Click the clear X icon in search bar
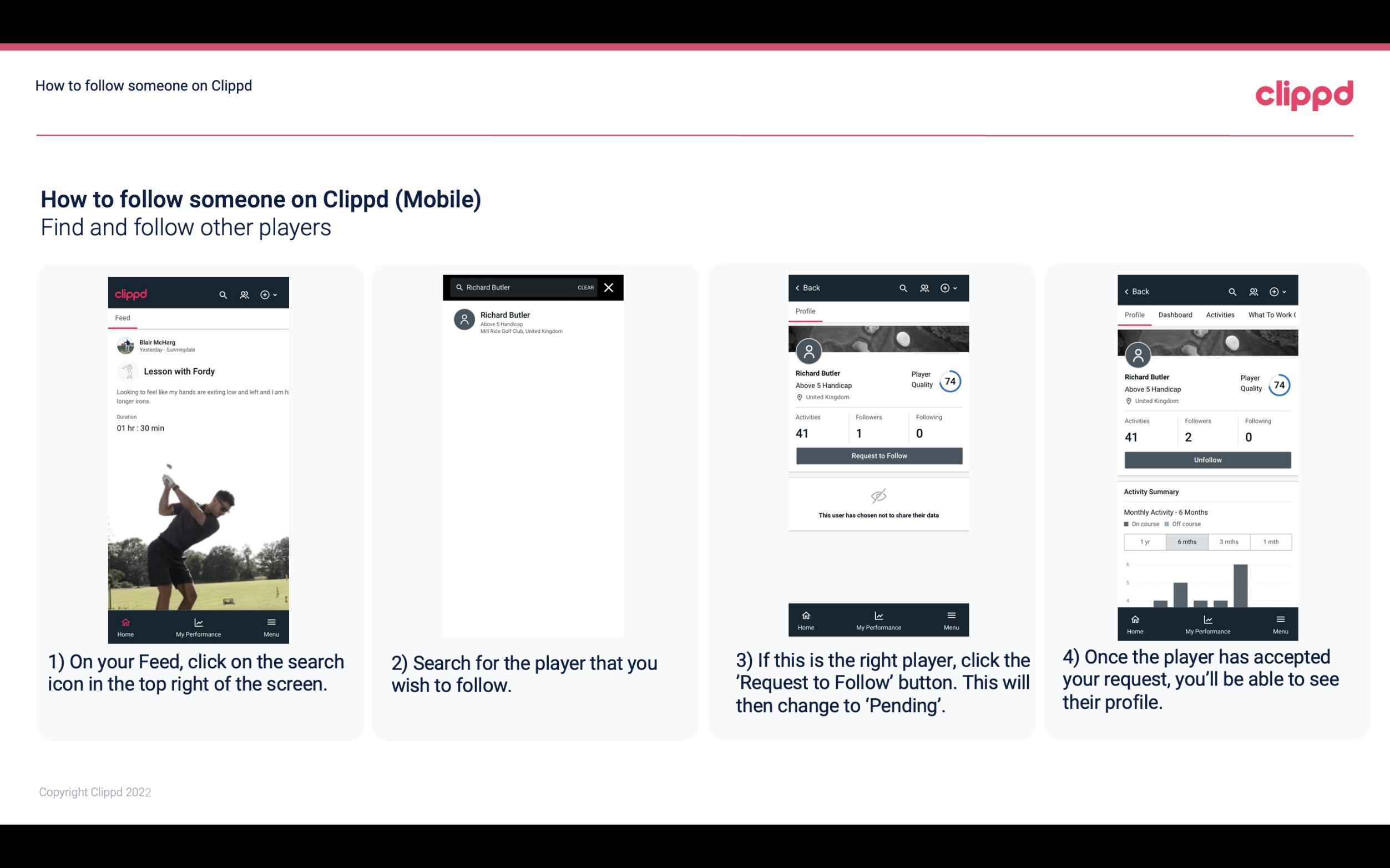Image resolution: width=1390 pixels, height=868 pixels. click(x=610, y=288)
